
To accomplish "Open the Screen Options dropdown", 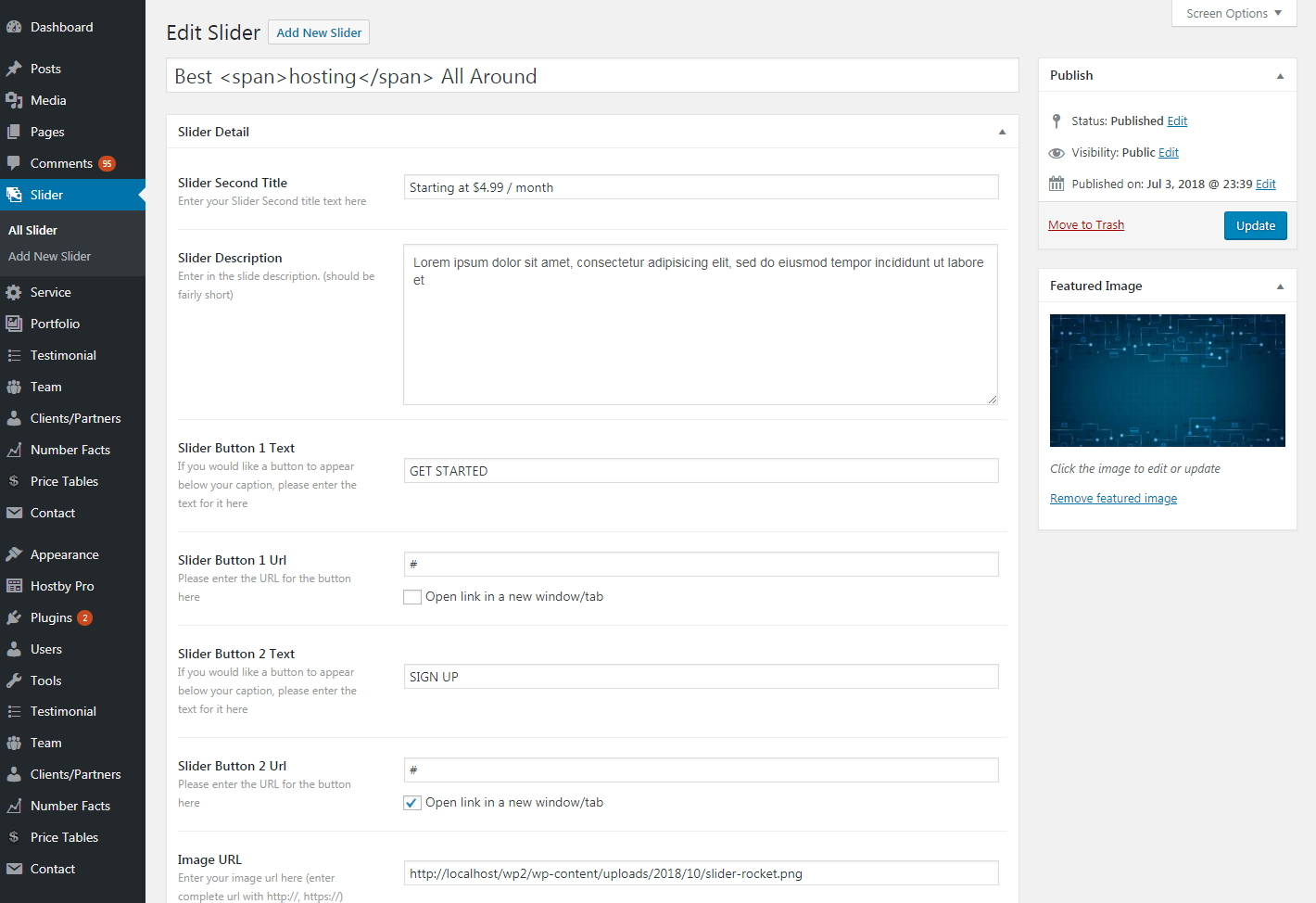I will coord(1234,13).
